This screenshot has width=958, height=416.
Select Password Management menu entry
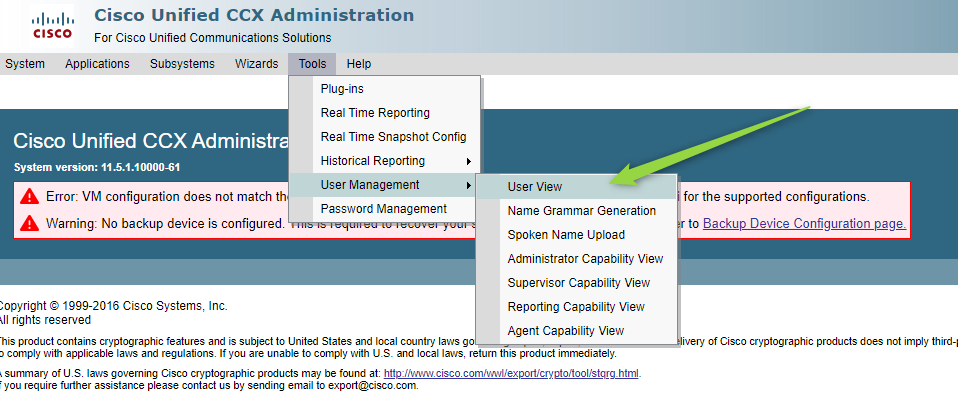pyautogui.click(x=385, y=209)
